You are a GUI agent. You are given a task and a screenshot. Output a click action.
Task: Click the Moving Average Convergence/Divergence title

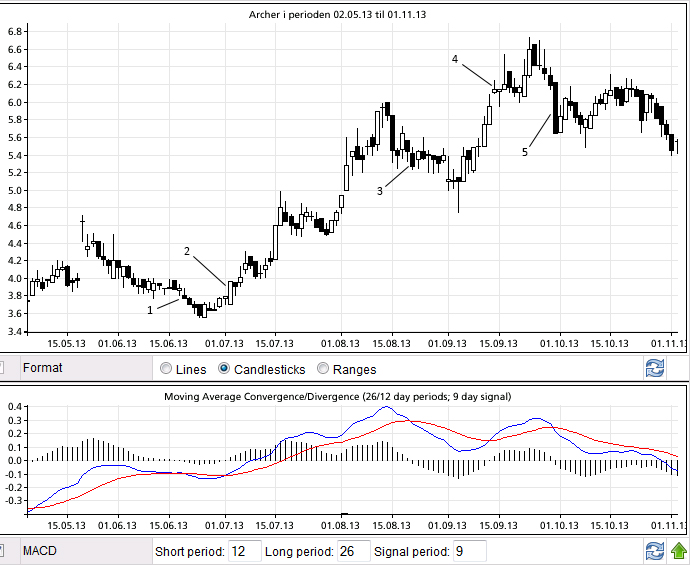click(337, 397)
